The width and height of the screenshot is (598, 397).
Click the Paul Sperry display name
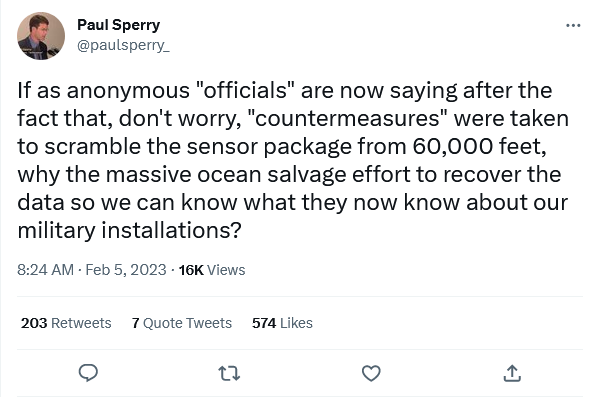119,25
